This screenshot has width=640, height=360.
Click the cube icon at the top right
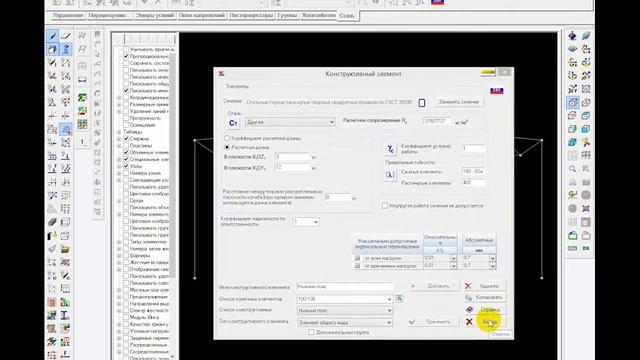coord(586,36)
